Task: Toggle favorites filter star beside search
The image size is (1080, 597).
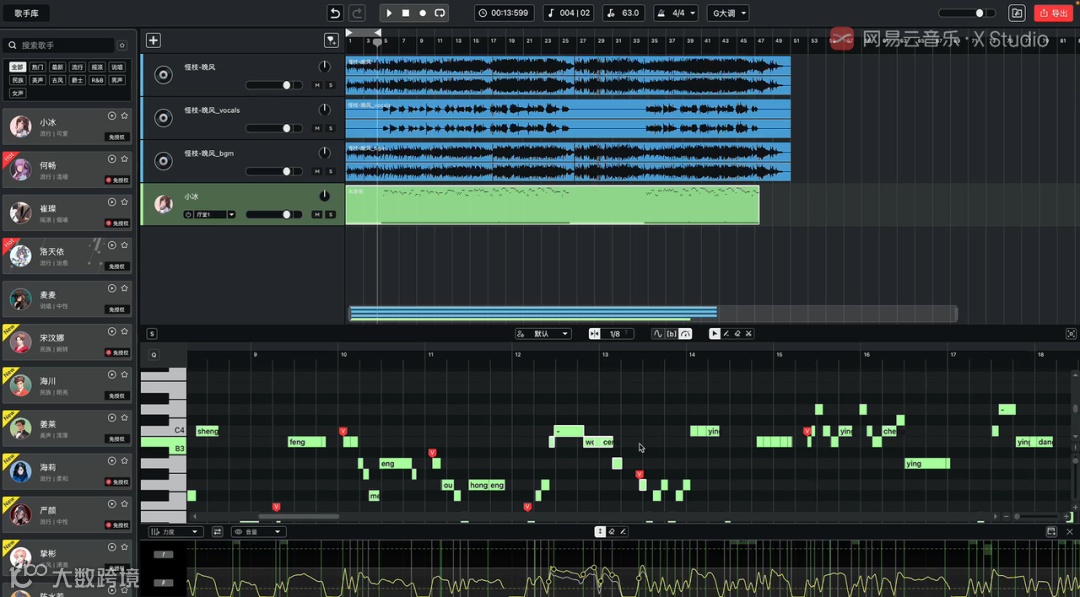Action: pos(122,45)
